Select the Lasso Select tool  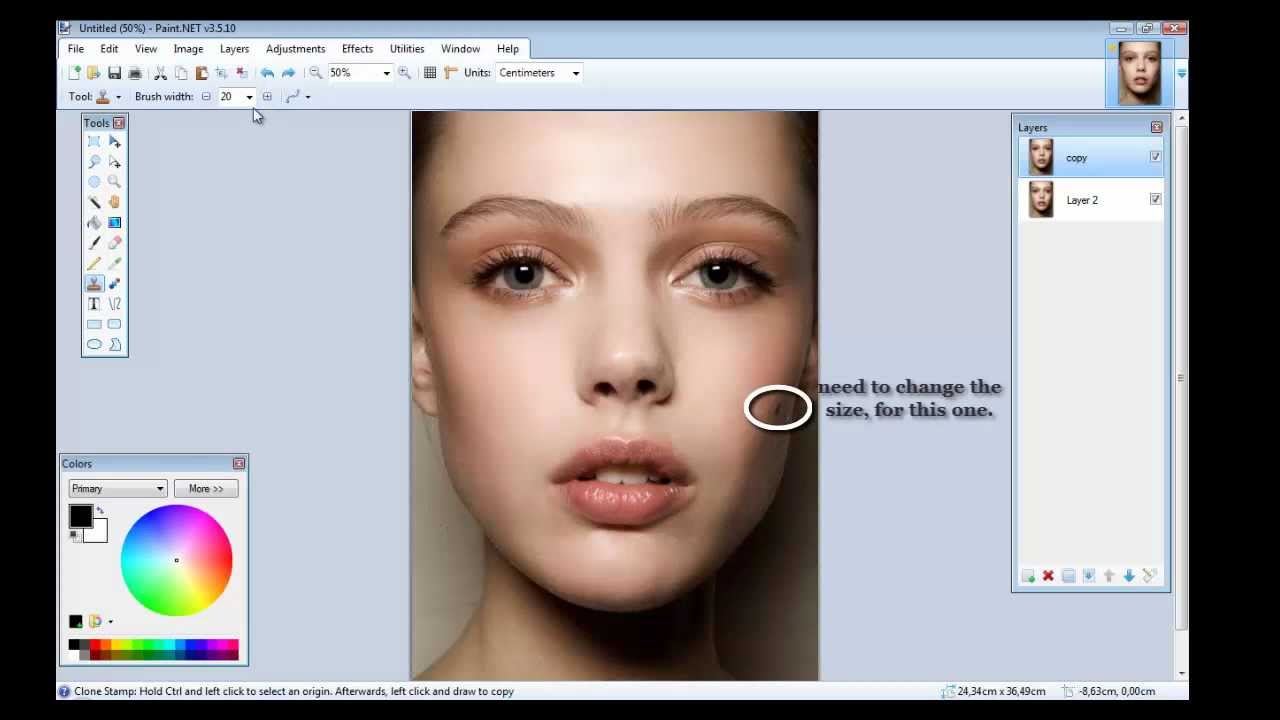point(94,162)
